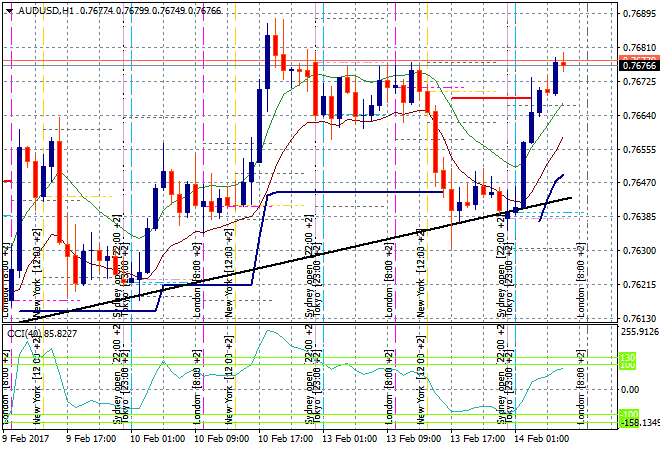Select the black ascending trendline
This screenshot has height=450, width=660.
(x=300, y=259)
